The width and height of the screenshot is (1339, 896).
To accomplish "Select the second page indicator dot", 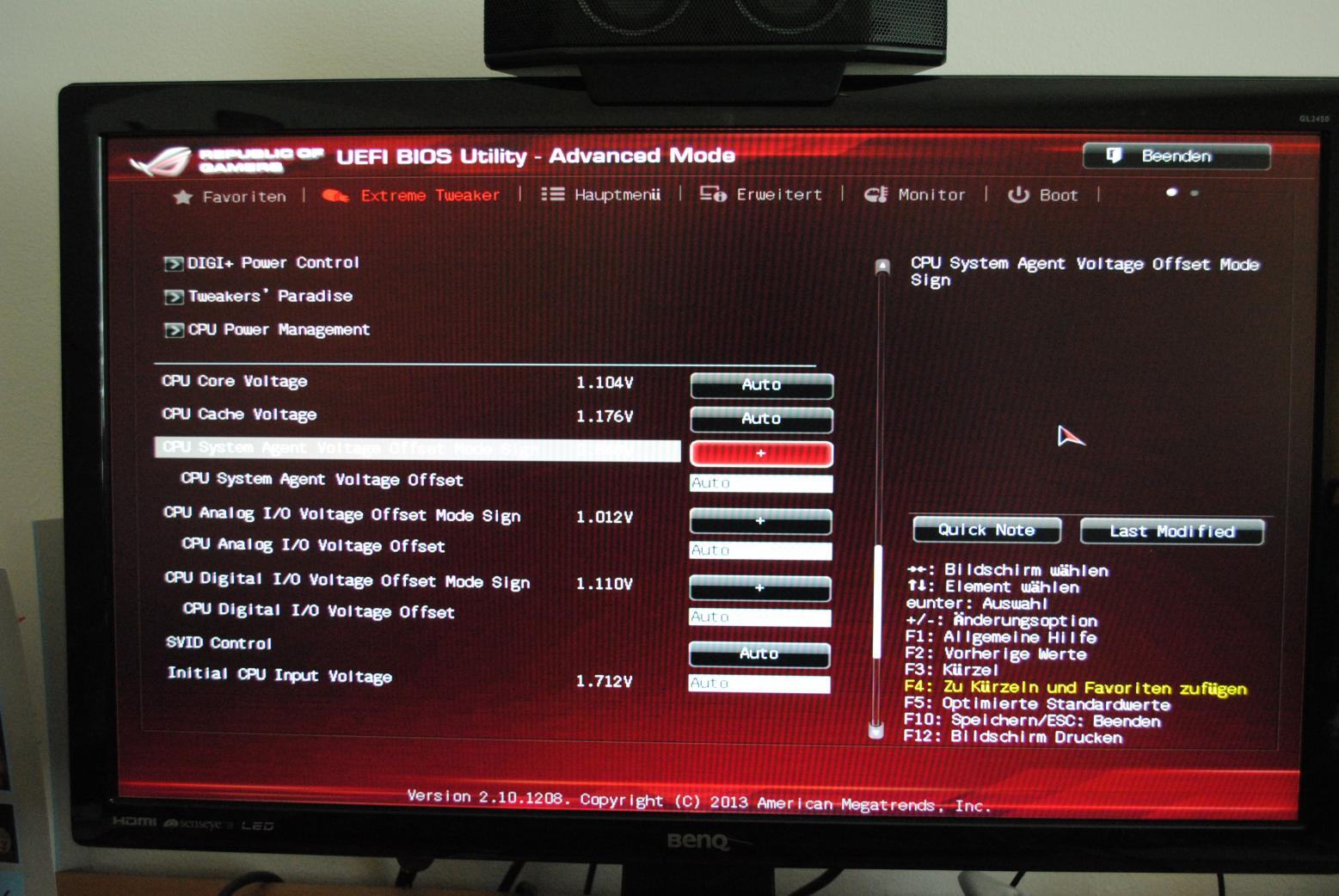I will coord(1195,193).
